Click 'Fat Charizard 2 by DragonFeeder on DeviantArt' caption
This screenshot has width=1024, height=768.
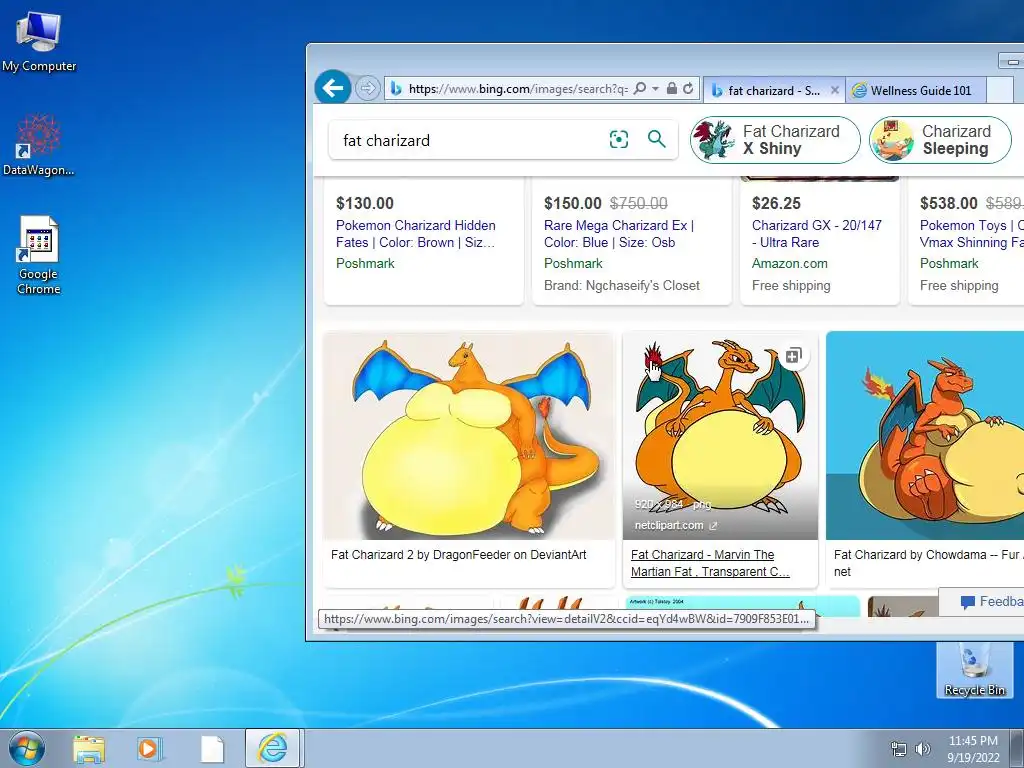coord(458,554)
